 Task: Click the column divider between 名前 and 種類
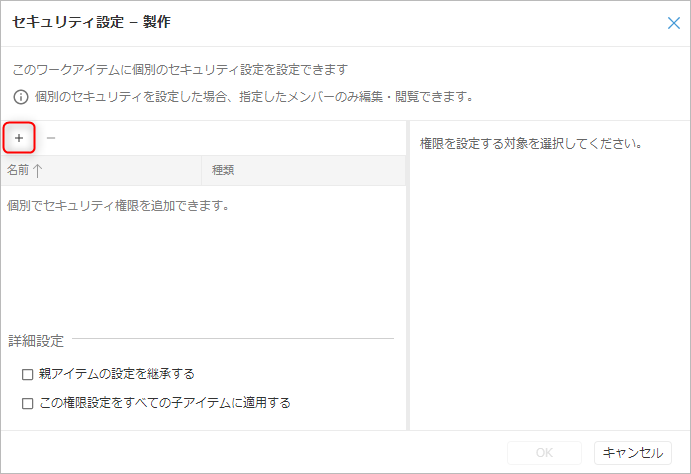pyautogui.click(x=201, y=171)
